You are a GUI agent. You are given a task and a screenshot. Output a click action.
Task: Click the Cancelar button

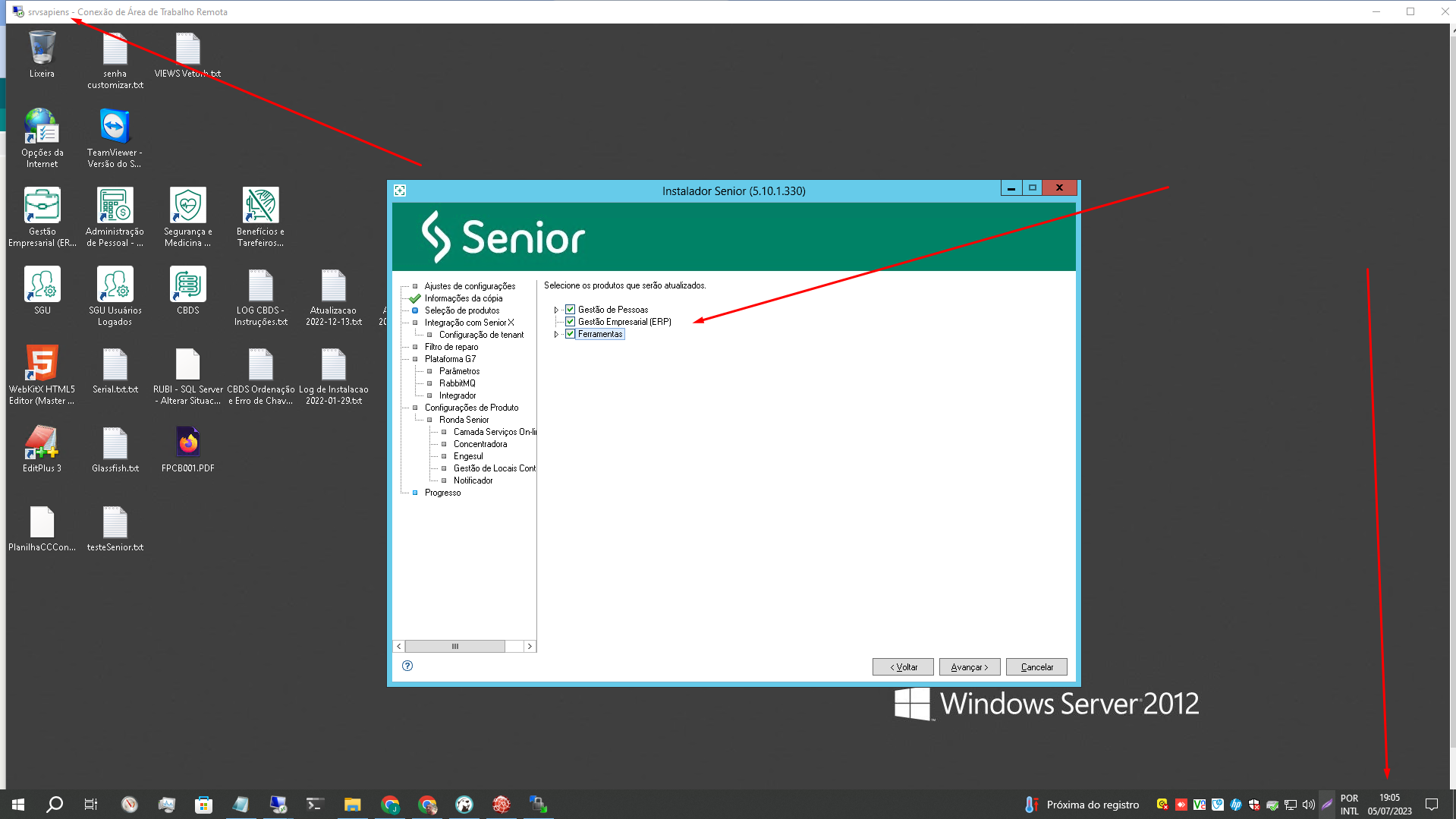1036,667
